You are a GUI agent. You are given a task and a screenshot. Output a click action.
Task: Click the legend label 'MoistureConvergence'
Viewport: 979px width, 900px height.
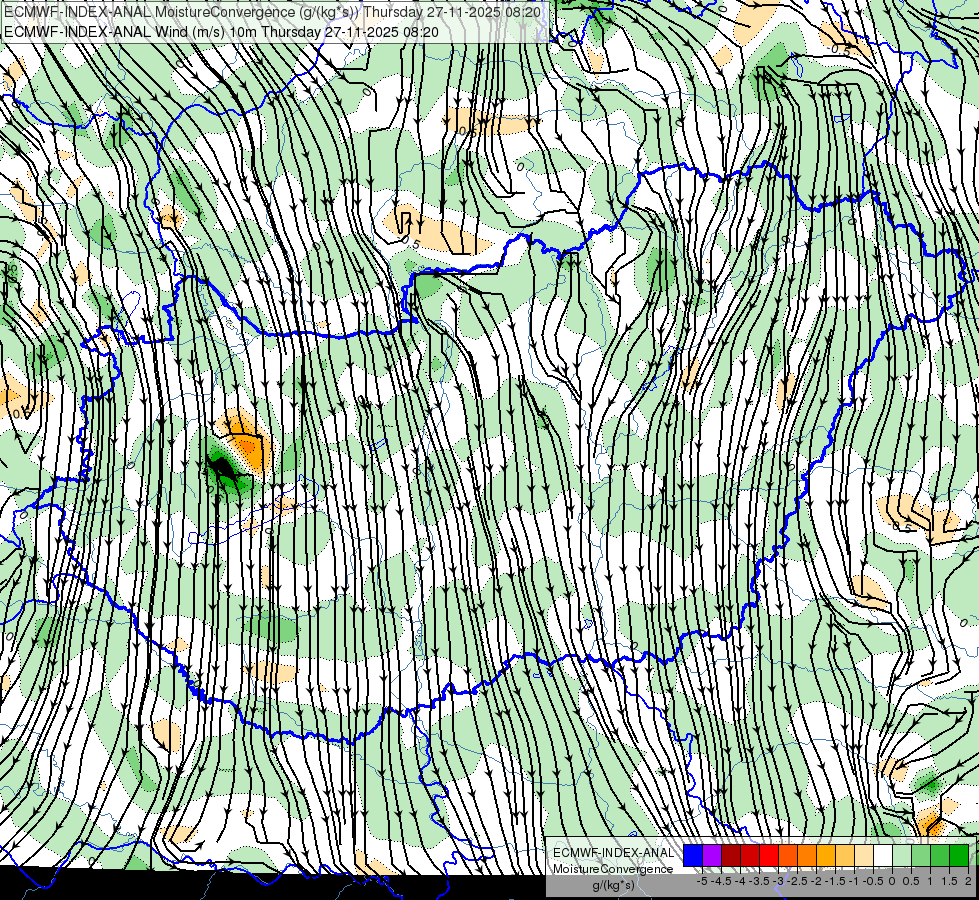[x=613, y=869]
